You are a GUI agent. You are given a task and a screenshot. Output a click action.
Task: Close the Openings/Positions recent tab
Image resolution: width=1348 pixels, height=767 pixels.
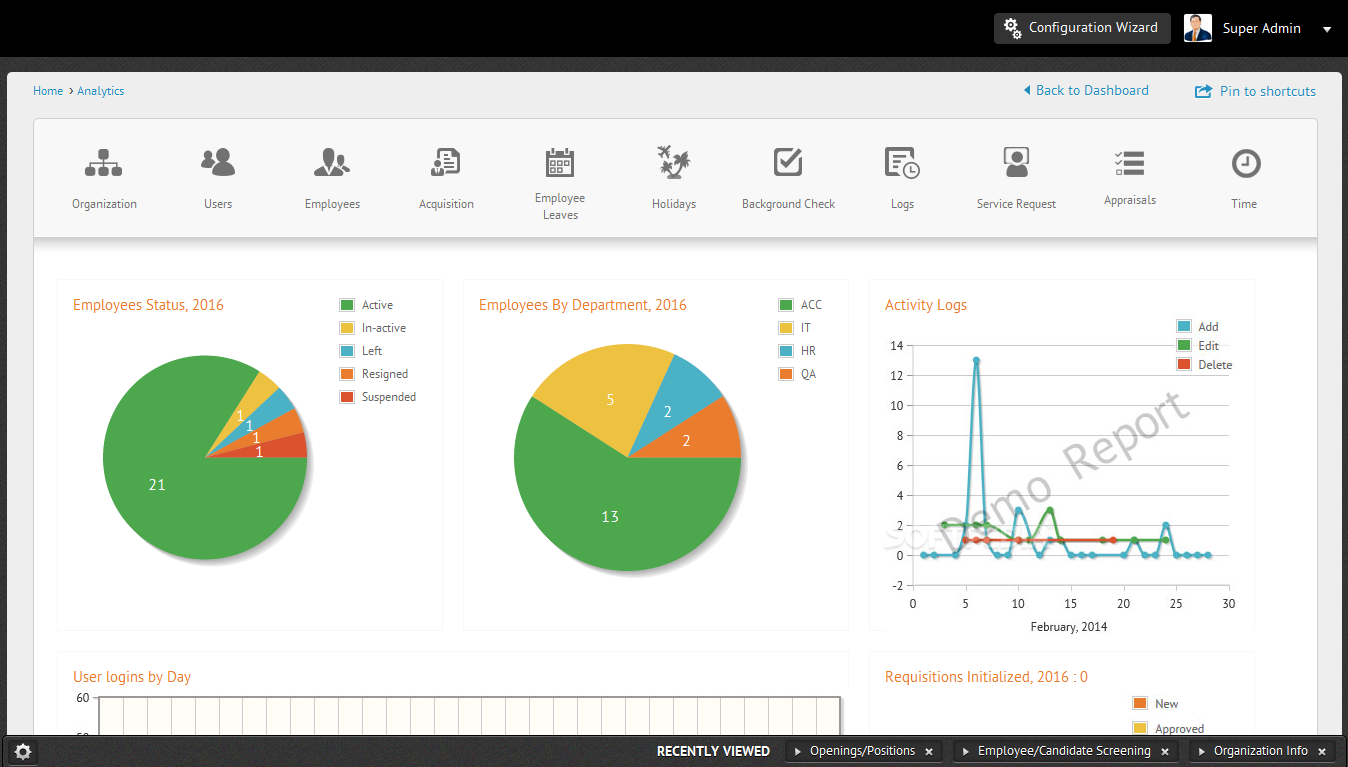point(929,752)
